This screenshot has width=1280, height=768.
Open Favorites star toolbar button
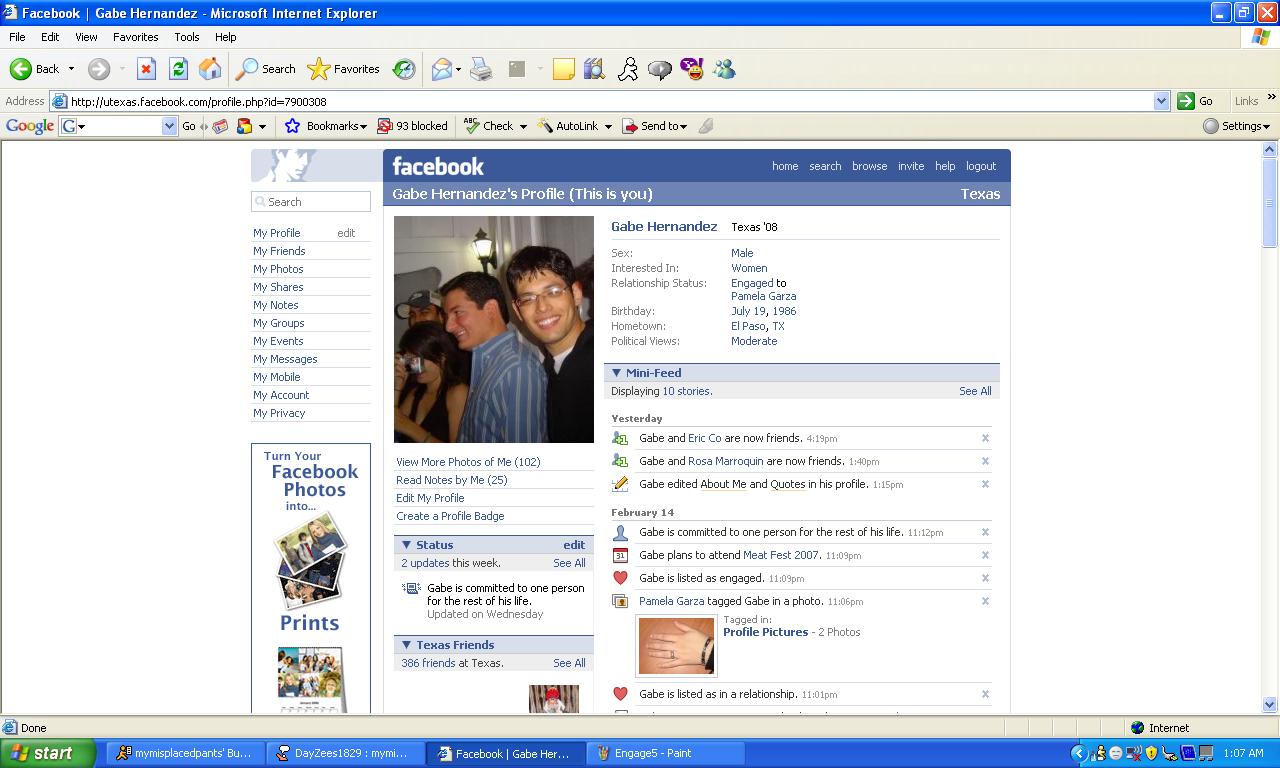(x=344, y=69)
